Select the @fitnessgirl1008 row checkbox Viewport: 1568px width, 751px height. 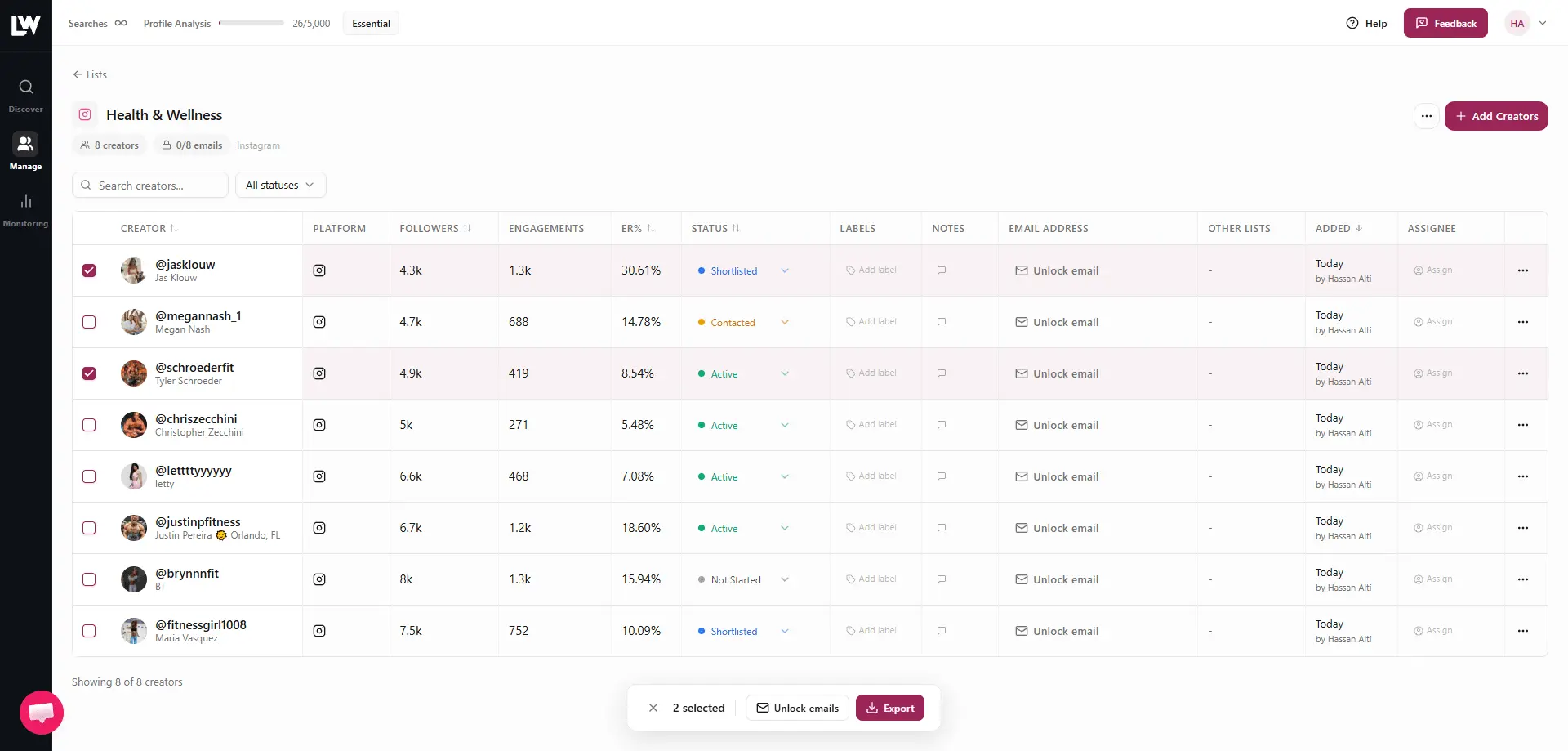[x=89, y=631]
